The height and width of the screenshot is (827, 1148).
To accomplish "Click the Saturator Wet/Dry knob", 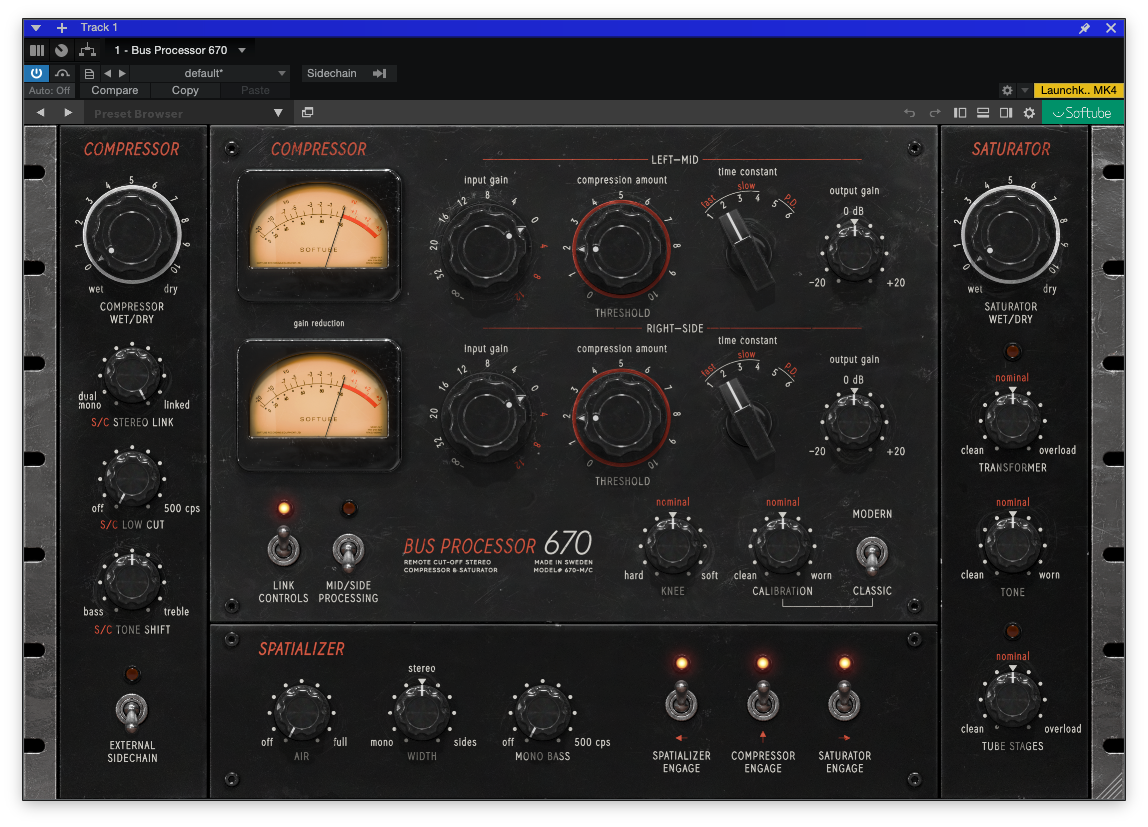I will tap(1010, 235).
